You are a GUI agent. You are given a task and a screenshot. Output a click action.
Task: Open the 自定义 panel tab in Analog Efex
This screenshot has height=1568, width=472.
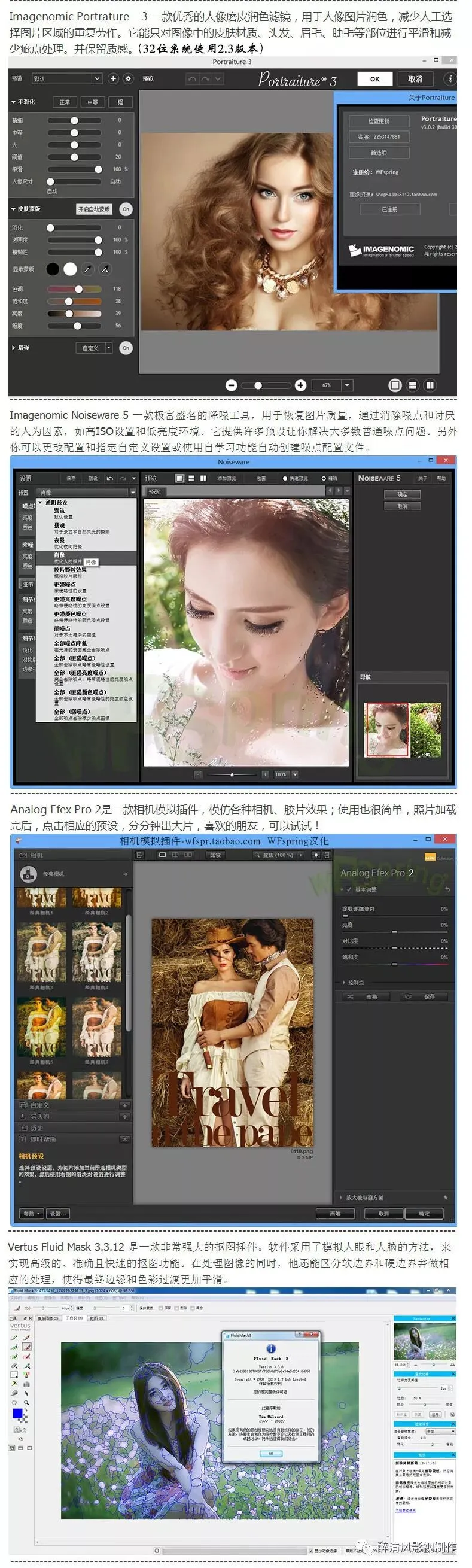tap(73, 1105)
